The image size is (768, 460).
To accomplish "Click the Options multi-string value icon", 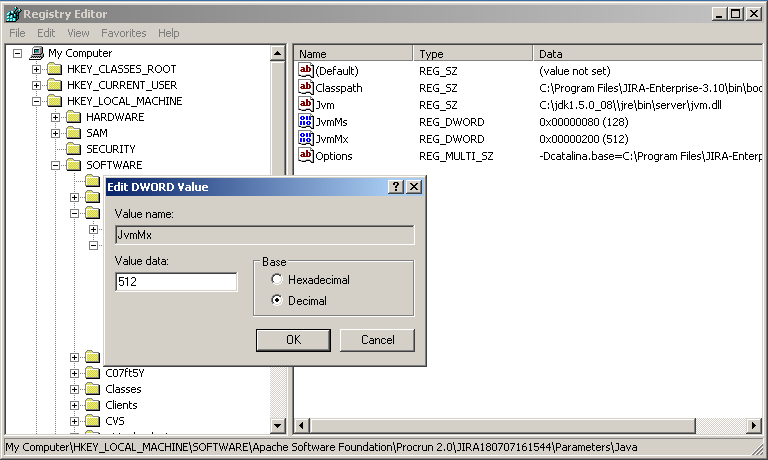I will pyautogui.click(x=307, y=156).
